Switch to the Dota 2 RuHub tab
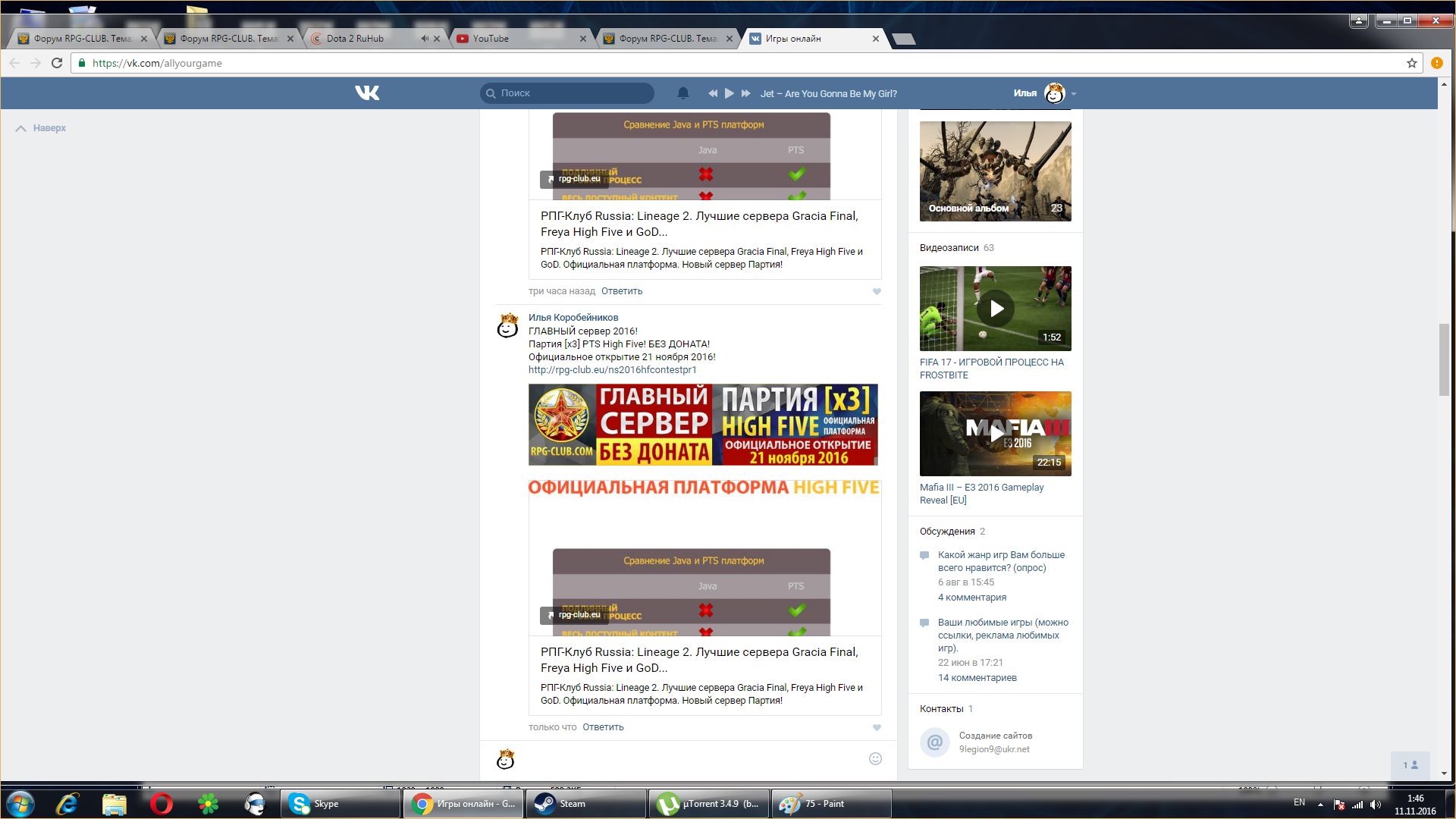 pos(373,39)
